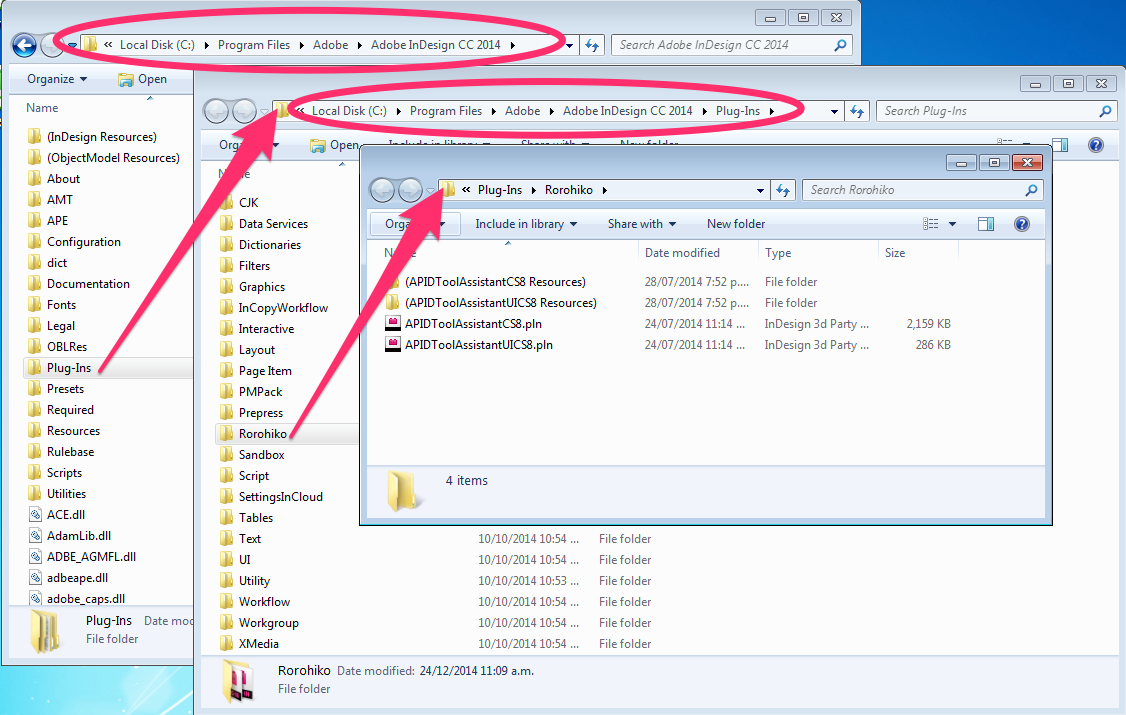Select the Rulebase folder

pos(70,452)
